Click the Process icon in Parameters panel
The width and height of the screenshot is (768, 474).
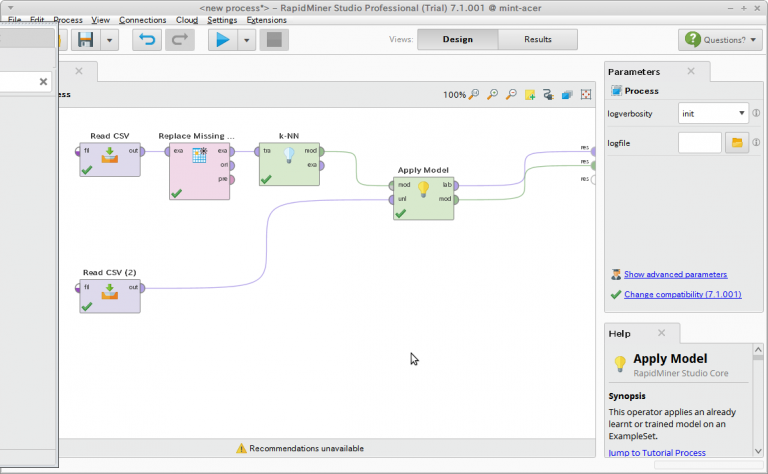tap(616, 91)
